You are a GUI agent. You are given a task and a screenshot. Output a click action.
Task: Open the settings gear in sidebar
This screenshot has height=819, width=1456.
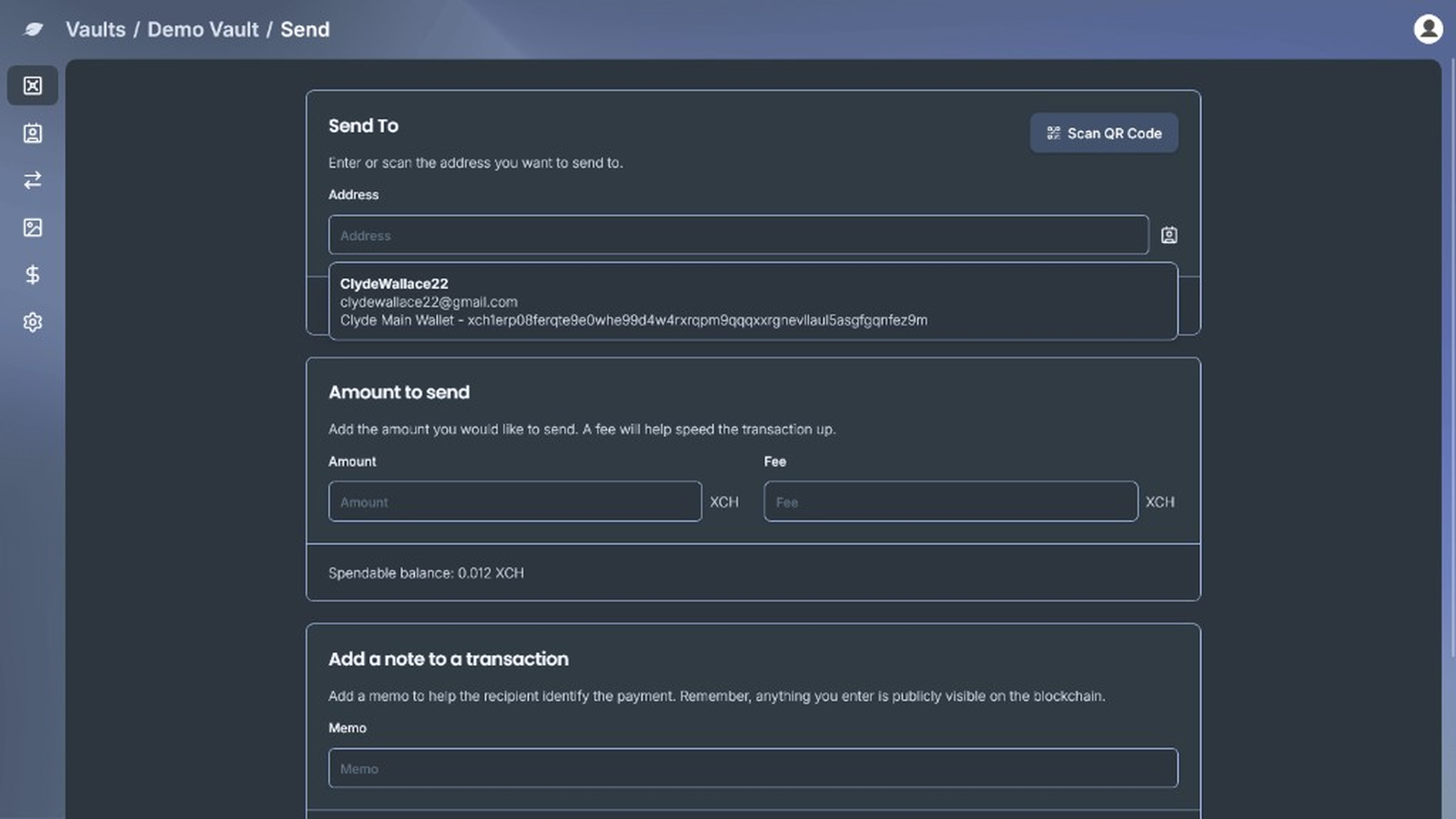[33, 322]
